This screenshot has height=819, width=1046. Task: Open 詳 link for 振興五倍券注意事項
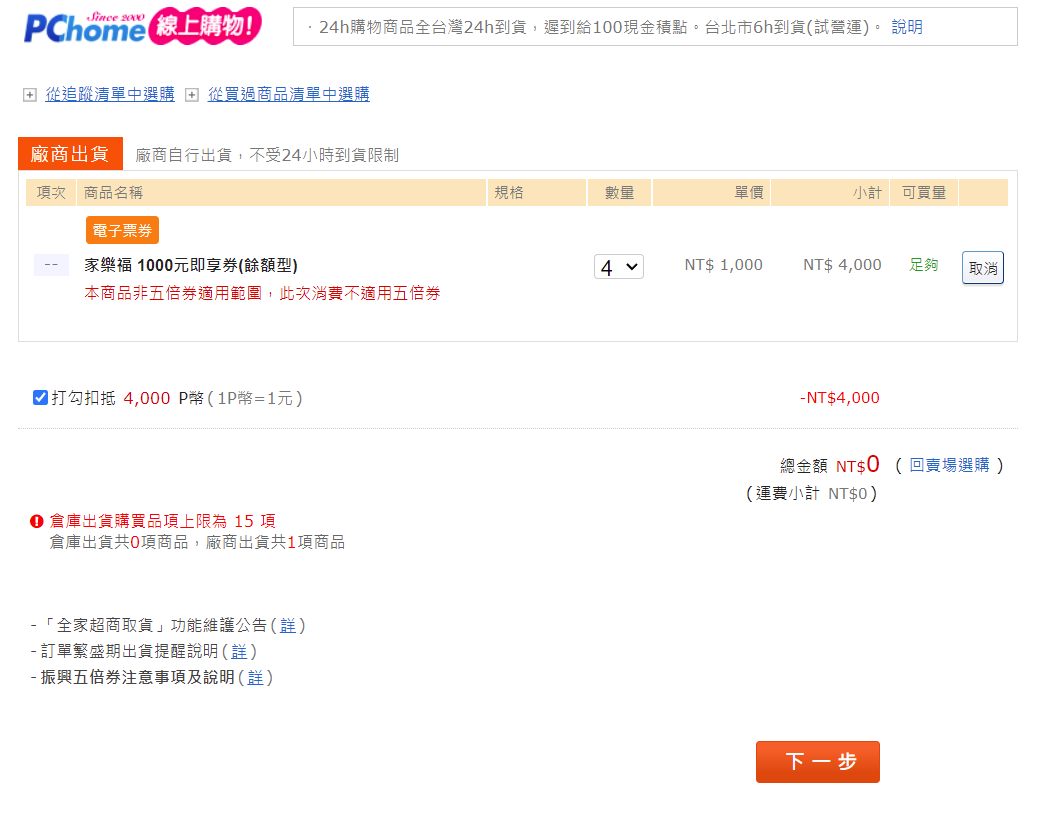coord(255,678)
